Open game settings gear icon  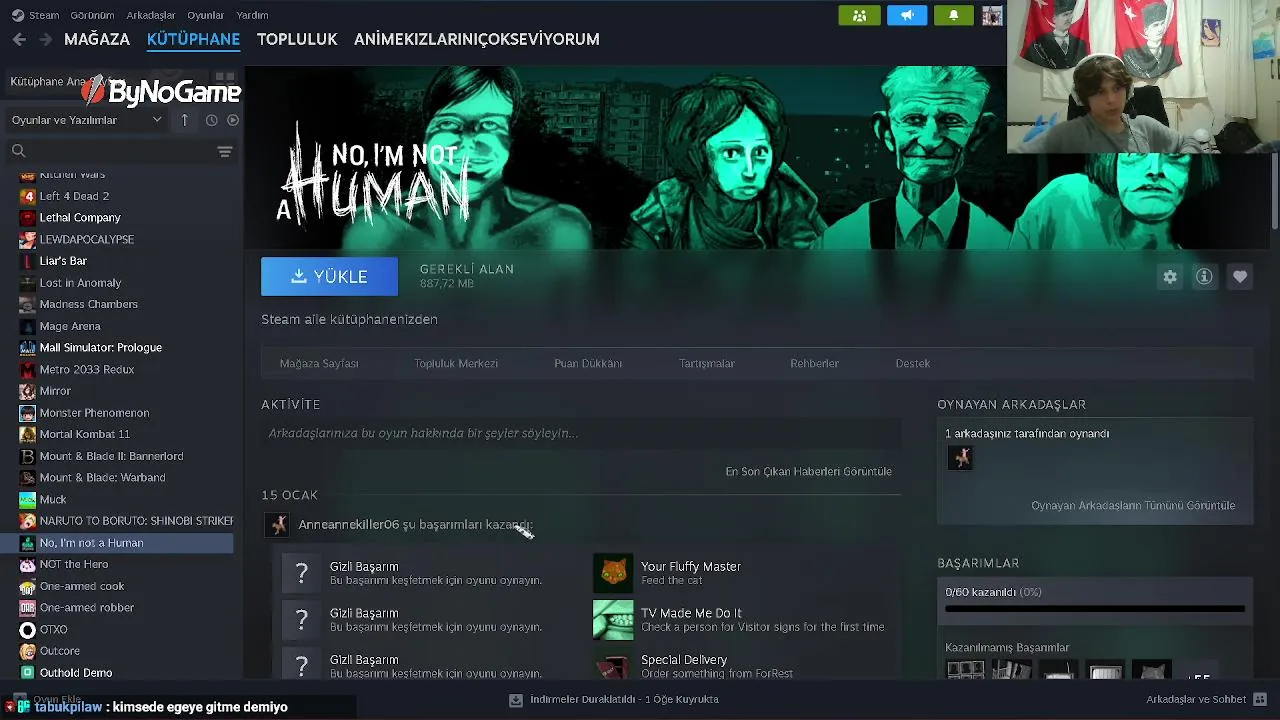(x=1170, y=277)
